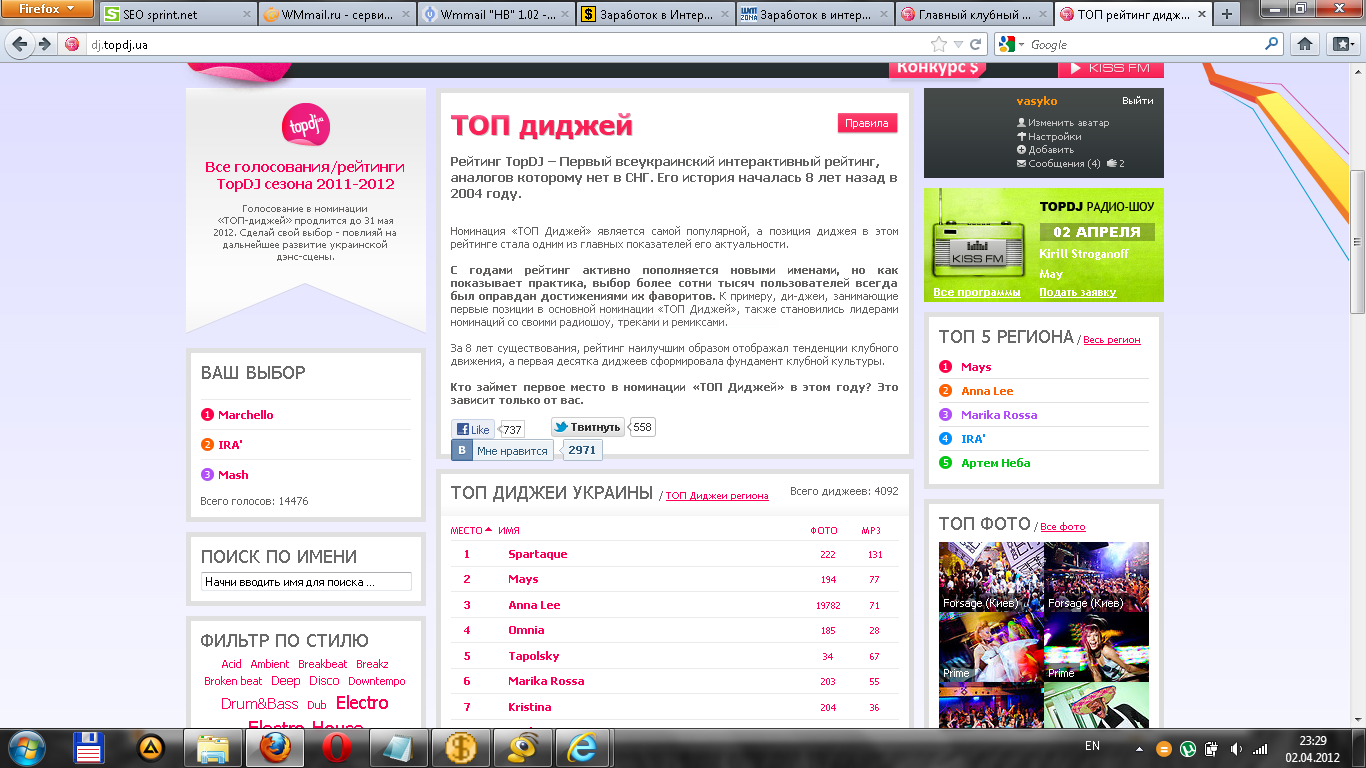The height and width of the screenshot is (768, 1366).
Task: Open Все голосования/рейтинги TopDJ link
Action: [305, 175]
